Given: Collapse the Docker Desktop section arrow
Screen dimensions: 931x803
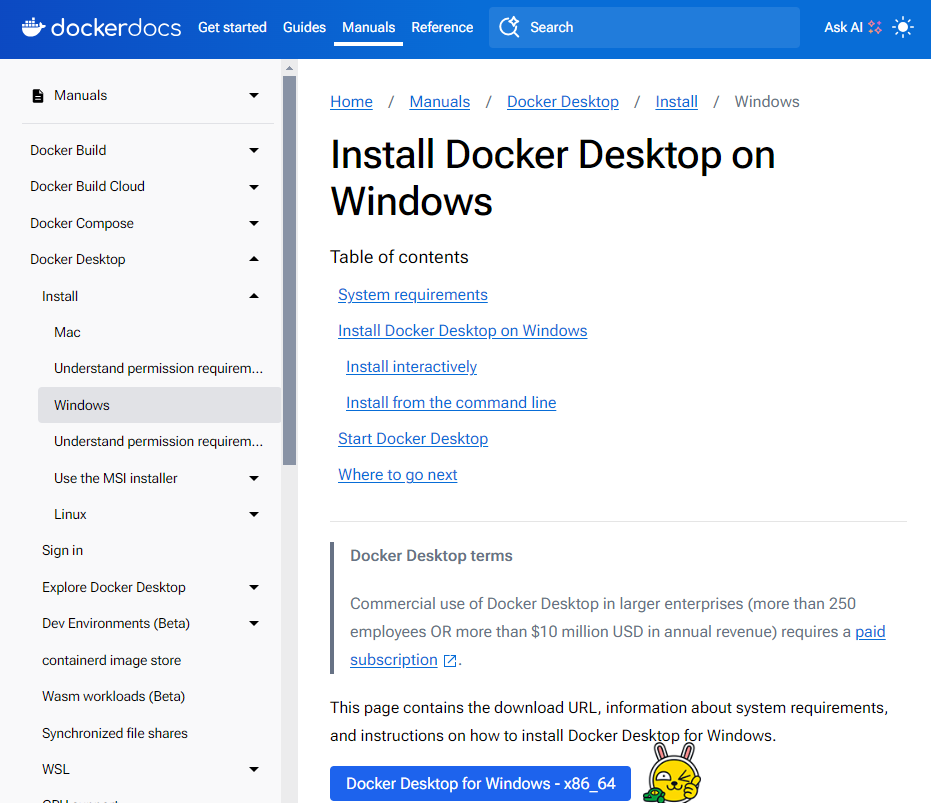Looking at the screenshot, I should 254,259.
